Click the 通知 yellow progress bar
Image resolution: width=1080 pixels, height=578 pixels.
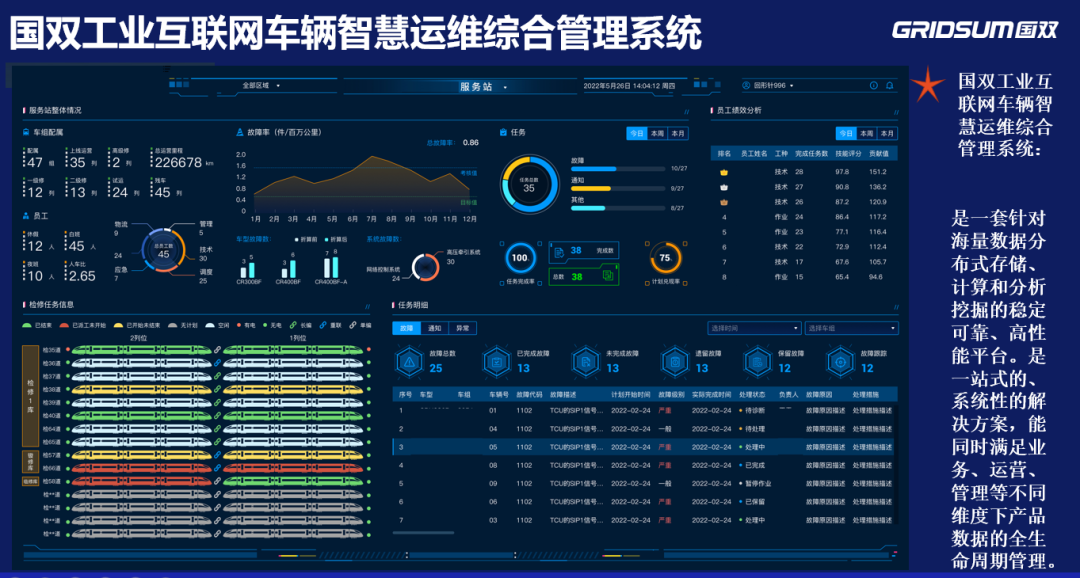(591, 188)
